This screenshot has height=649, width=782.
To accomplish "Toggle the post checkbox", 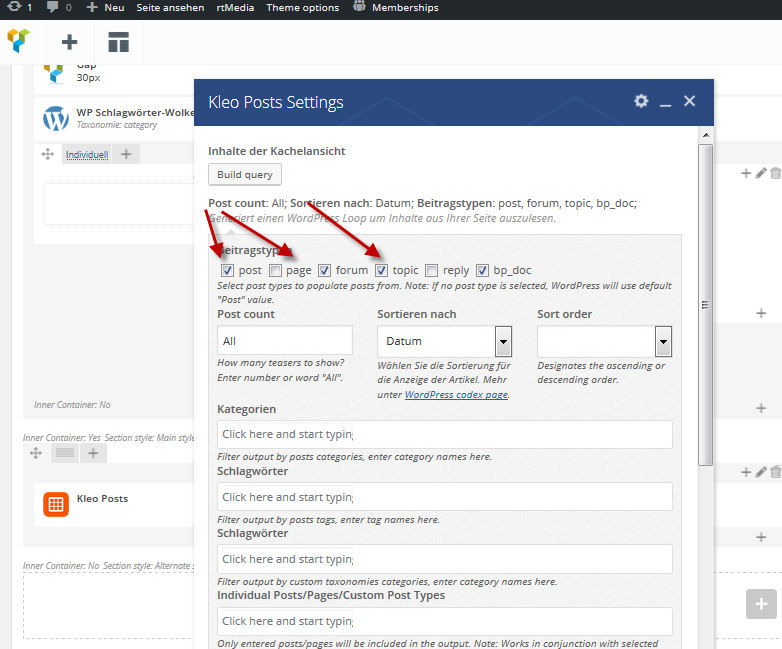I will tap(227, 270).
